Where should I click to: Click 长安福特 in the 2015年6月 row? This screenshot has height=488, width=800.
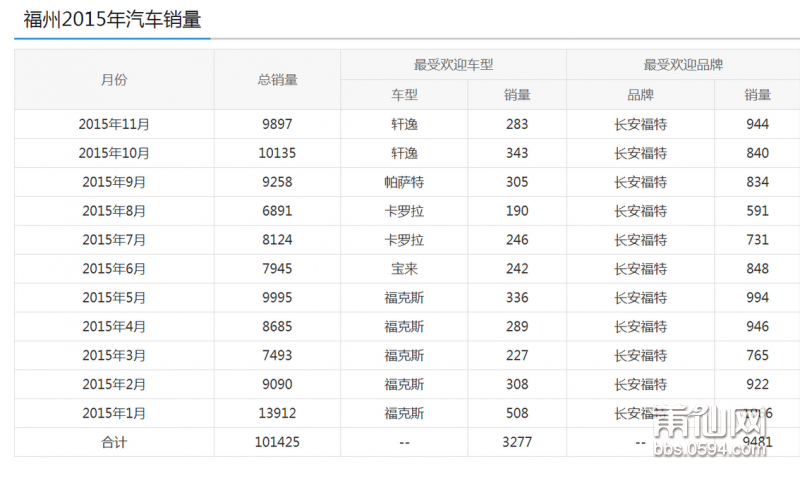tap(640, 269)
